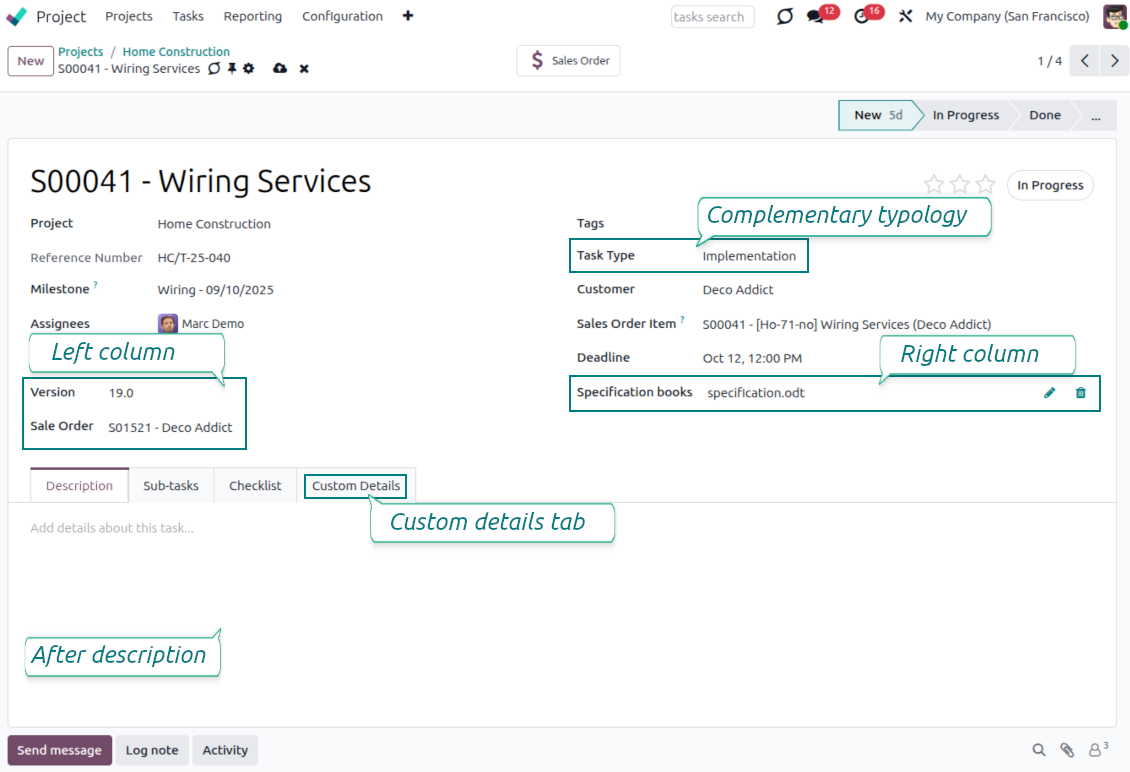Open the activities clock icon with badge 16

point(862,17)
